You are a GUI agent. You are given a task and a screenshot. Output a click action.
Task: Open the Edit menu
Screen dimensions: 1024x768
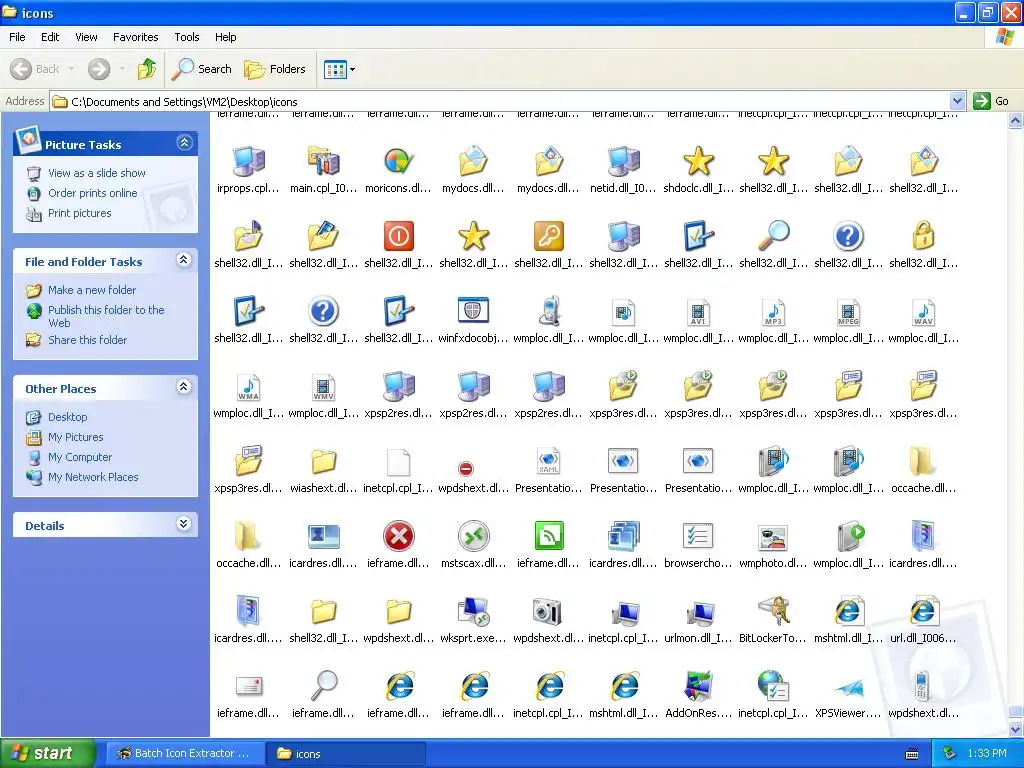(50, 37)
